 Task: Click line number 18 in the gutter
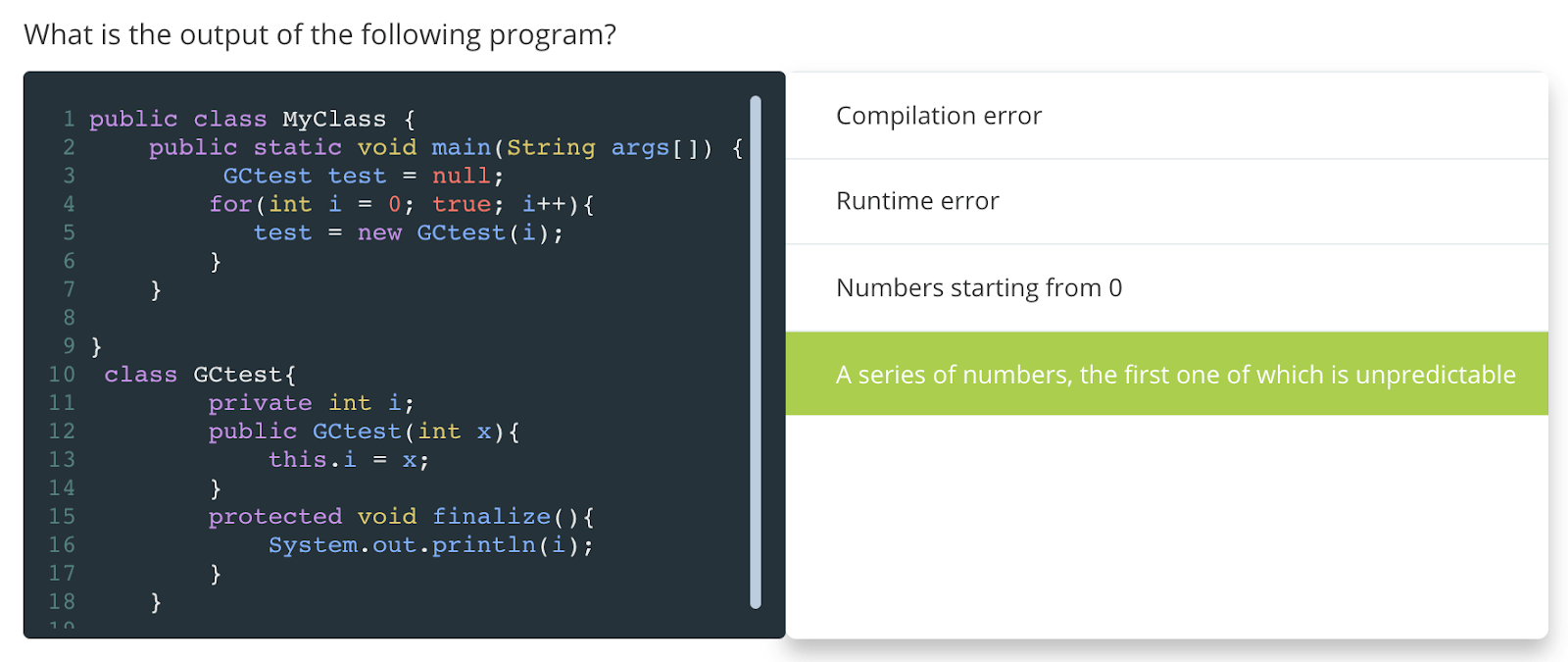click(62, 602)
